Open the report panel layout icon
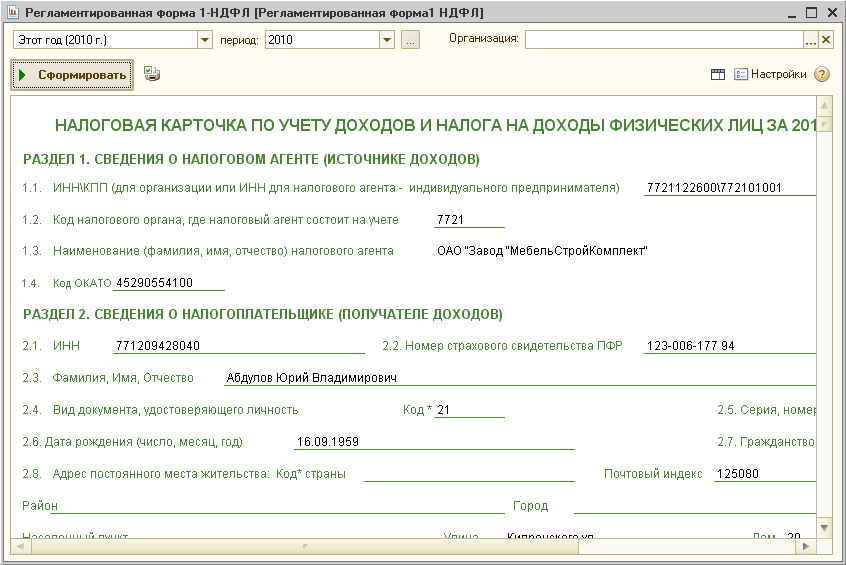 click(718, 74)
